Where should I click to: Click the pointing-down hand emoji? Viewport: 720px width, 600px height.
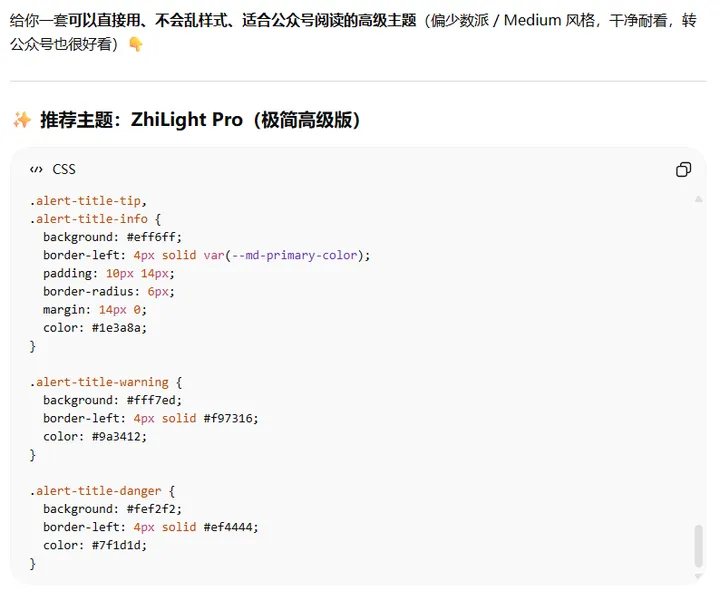pos(136,45)
